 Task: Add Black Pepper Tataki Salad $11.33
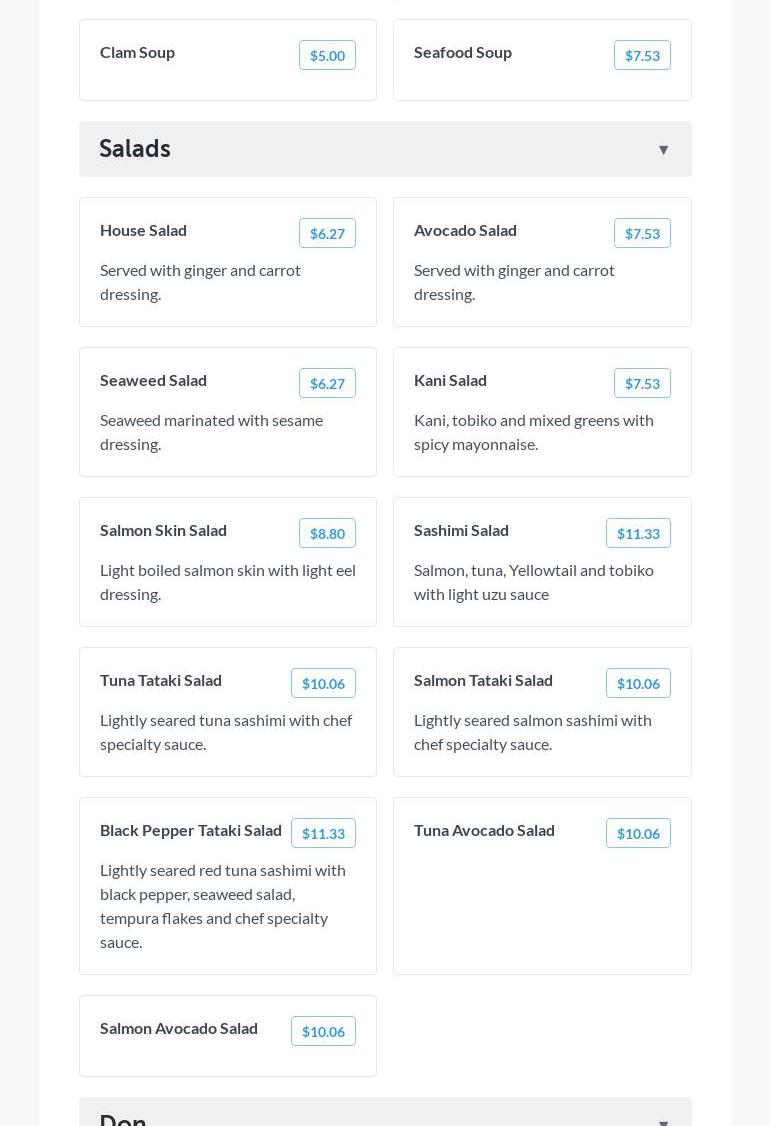tap(323, 834)
